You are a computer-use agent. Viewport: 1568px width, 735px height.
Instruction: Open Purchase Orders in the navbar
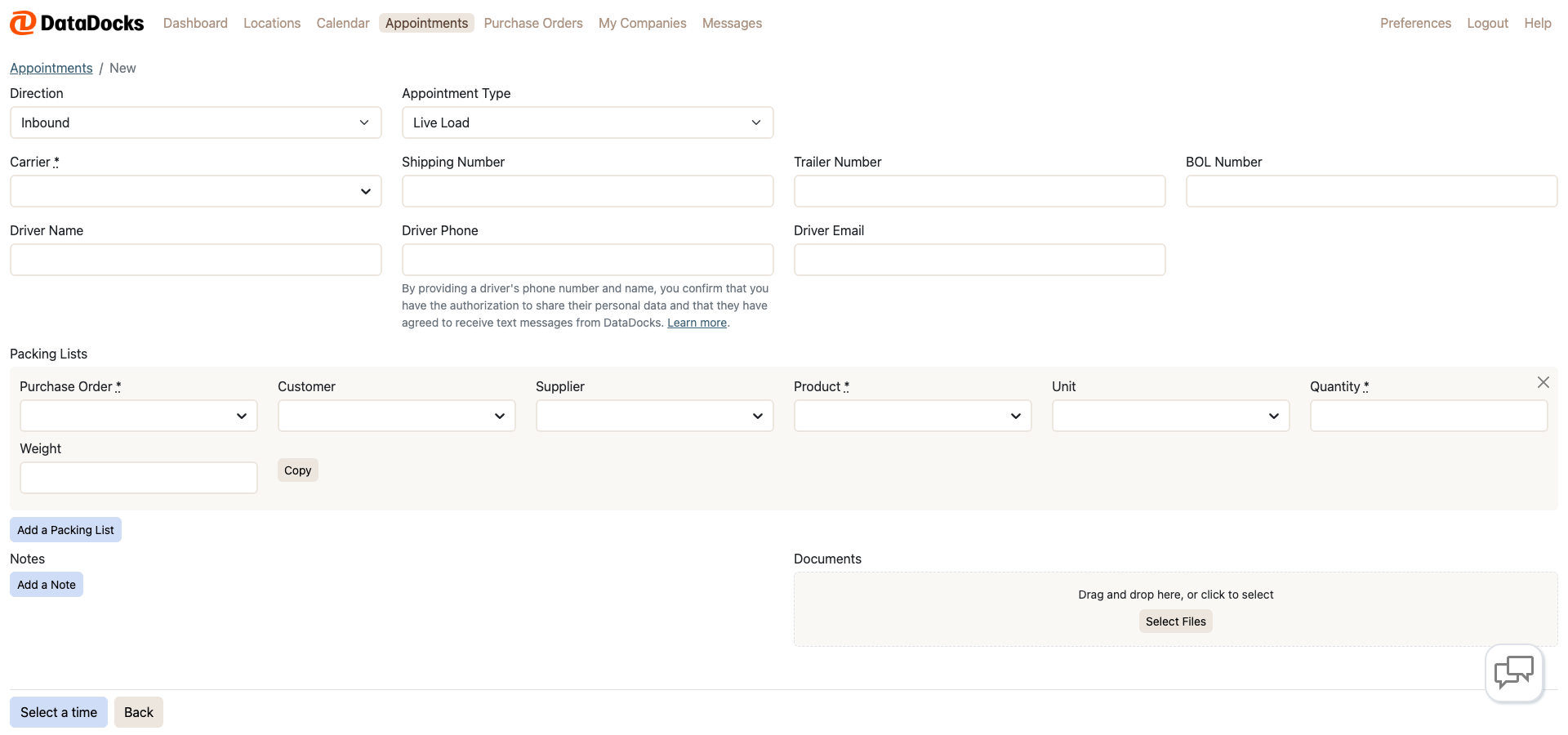[x=533, y=23]
